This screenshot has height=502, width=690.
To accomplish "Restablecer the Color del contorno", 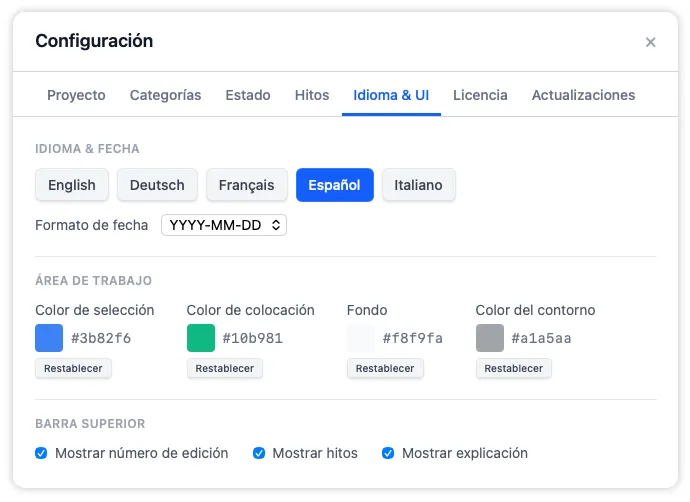I will tap(514, 368).
